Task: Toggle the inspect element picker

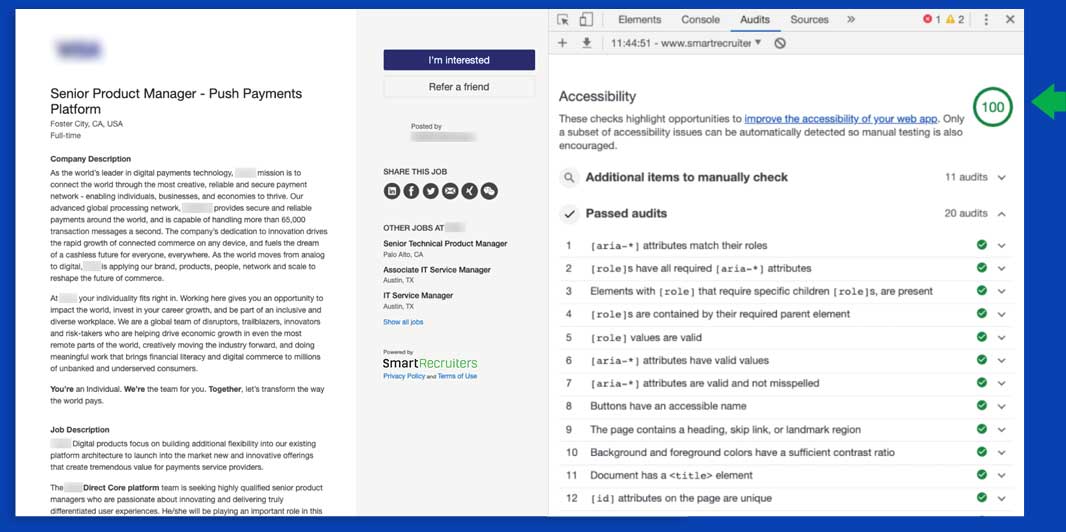Action: point(563,19)
